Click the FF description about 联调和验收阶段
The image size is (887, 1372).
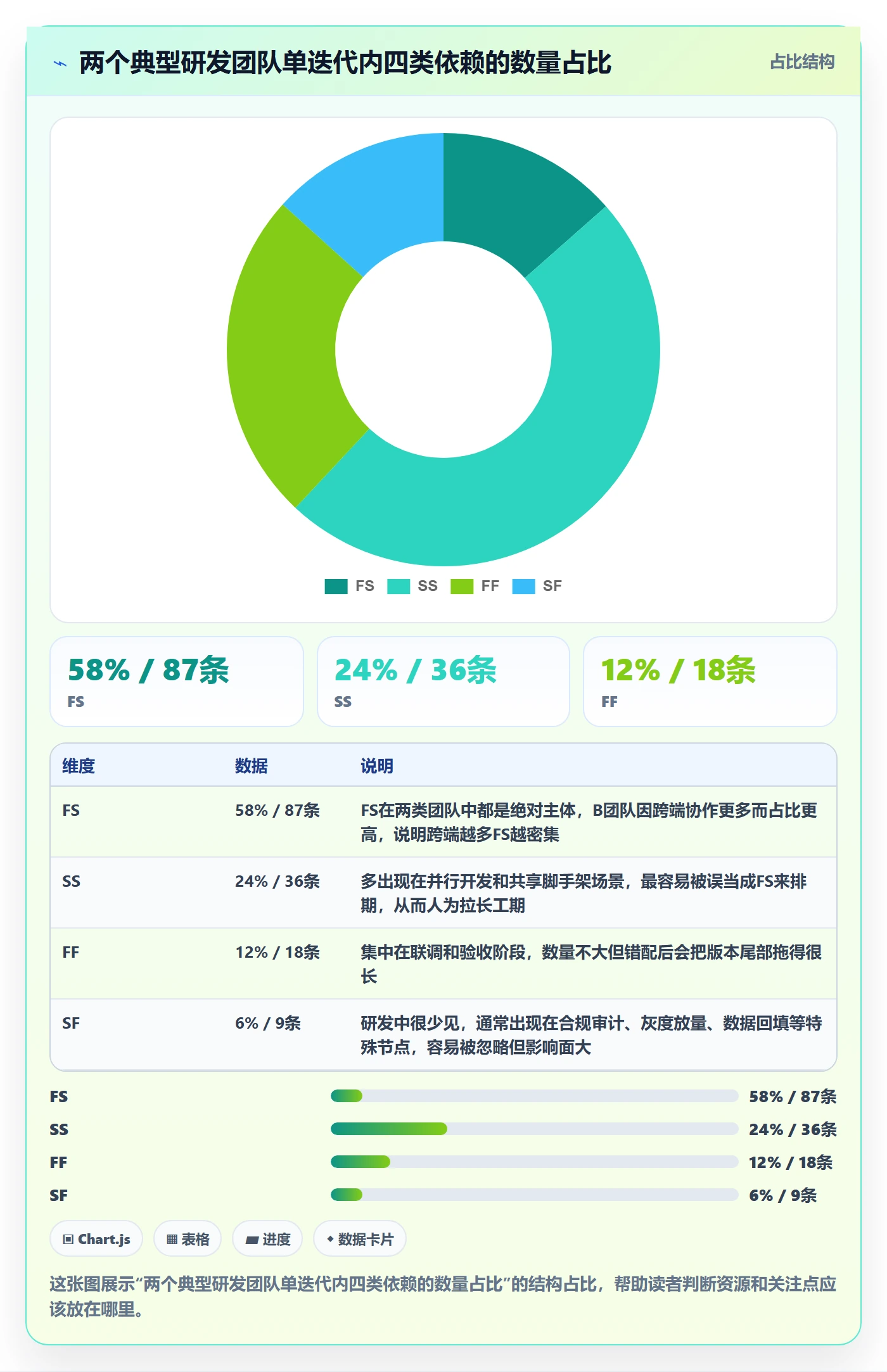point(591,964)
